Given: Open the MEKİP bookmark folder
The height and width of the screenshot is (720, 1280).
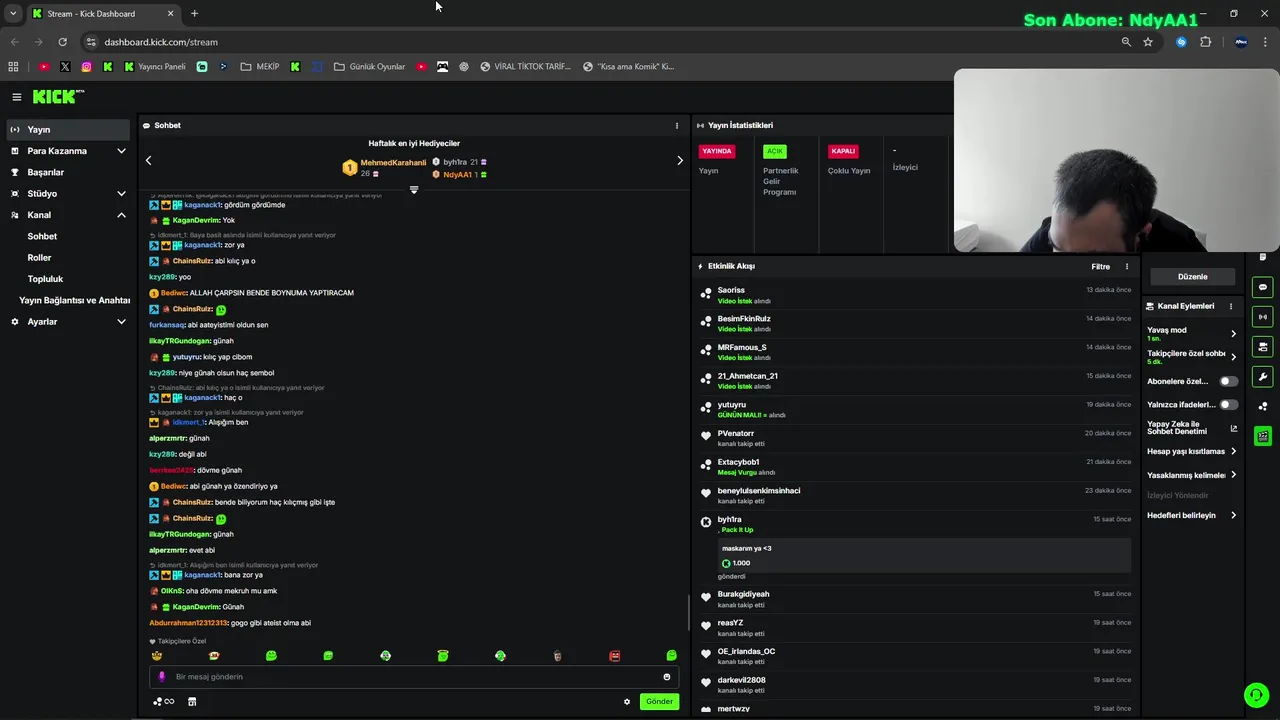Looking at the screenshot, I should tap(260, 67).
